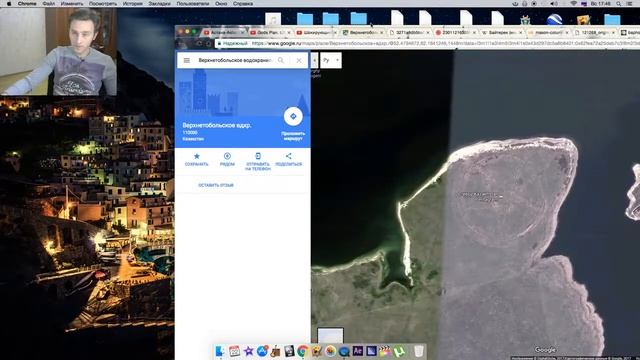The image size is (640, 360).
Task: Click the blue directions route icon
Action: point(293,116)
